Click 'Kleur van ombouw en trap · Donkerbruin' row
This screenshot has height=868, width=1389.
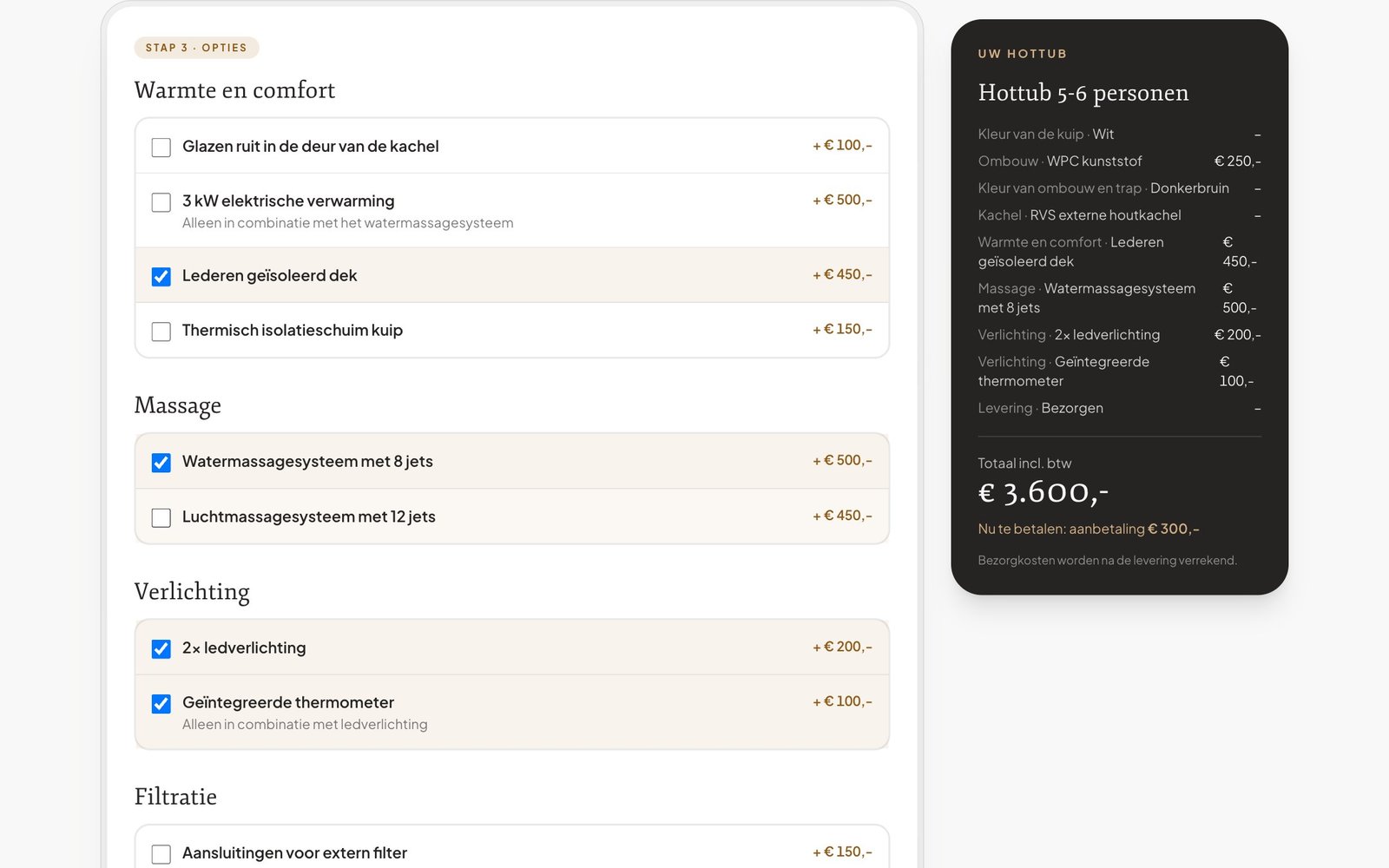coord(1120,188)
